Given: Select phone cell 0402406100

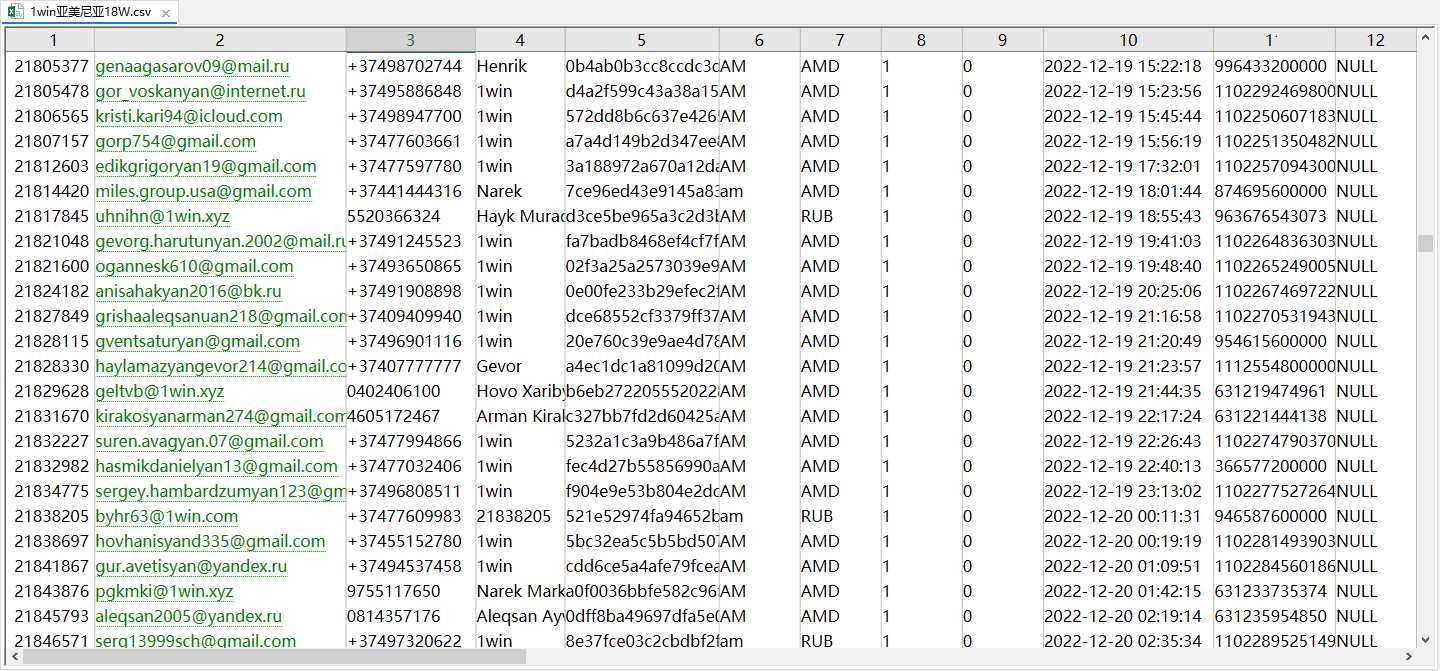Looking at the screenshot, I should [x=411, y=391].
